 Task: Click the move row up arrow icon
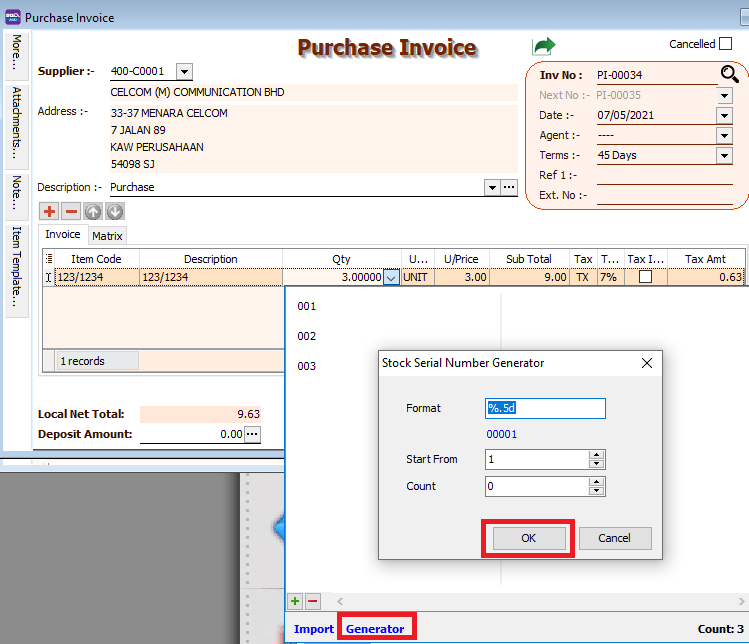pyautogui.click(x=93, y=211)
